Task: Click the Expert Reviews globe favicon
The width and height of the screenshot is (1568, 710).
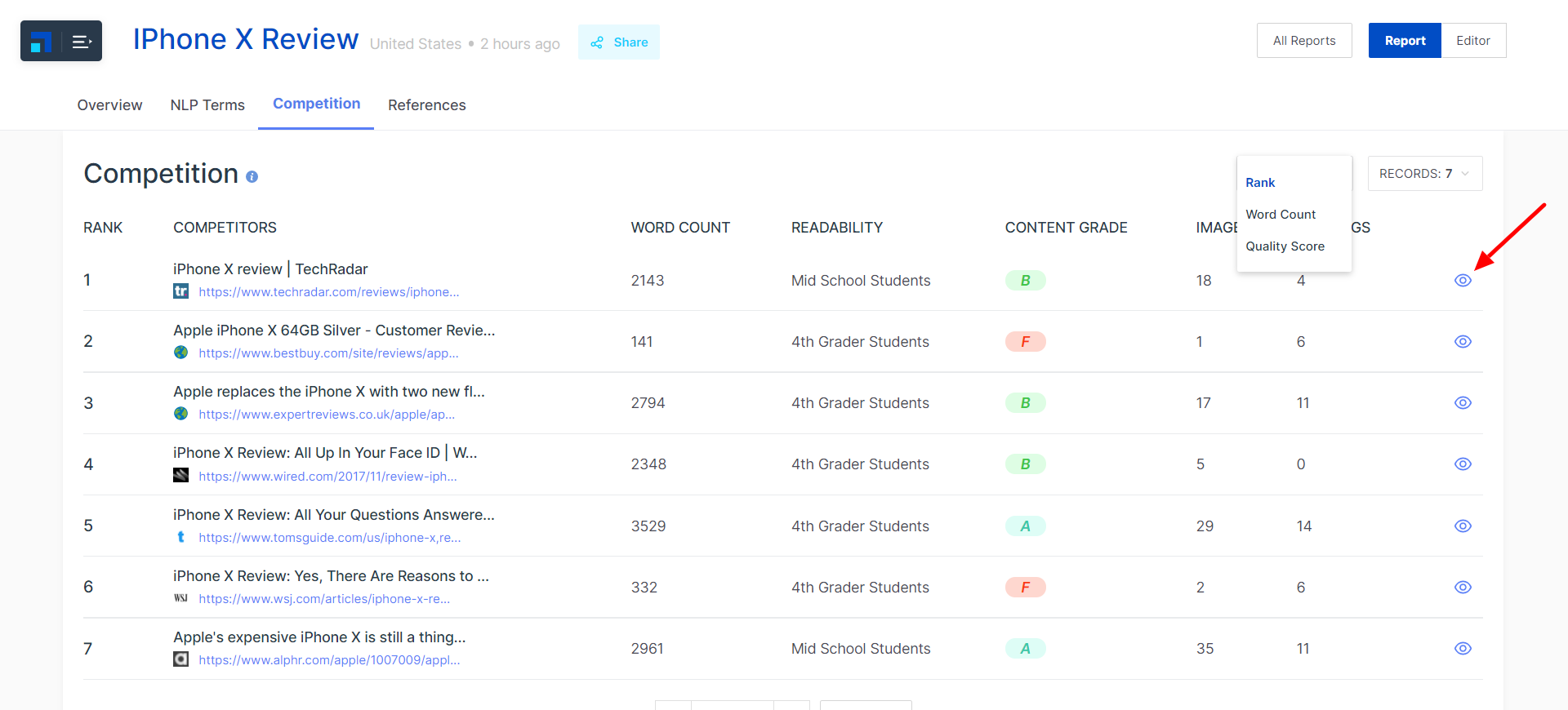Action: tap(180, 414)
